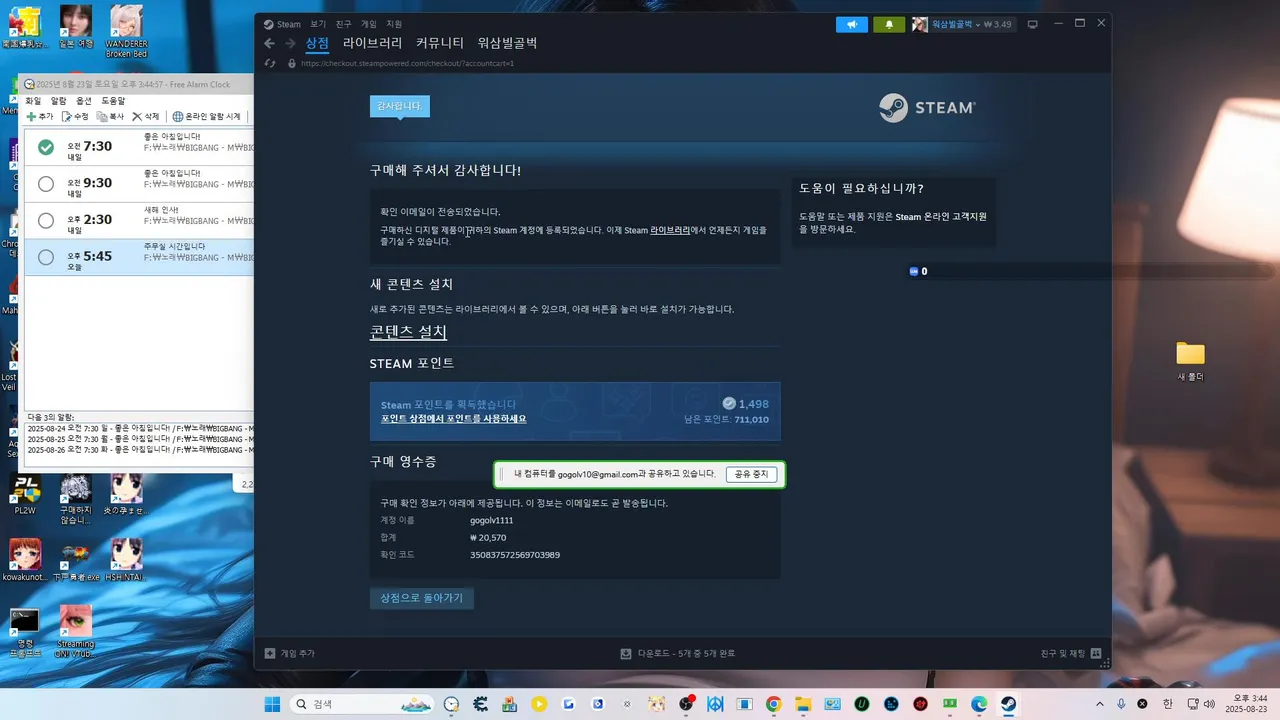This screenshot has width=1280, height=720.
Task: Open 온라인 알람 시계 in Free Alarm Clock
Action: coord(207,116)
